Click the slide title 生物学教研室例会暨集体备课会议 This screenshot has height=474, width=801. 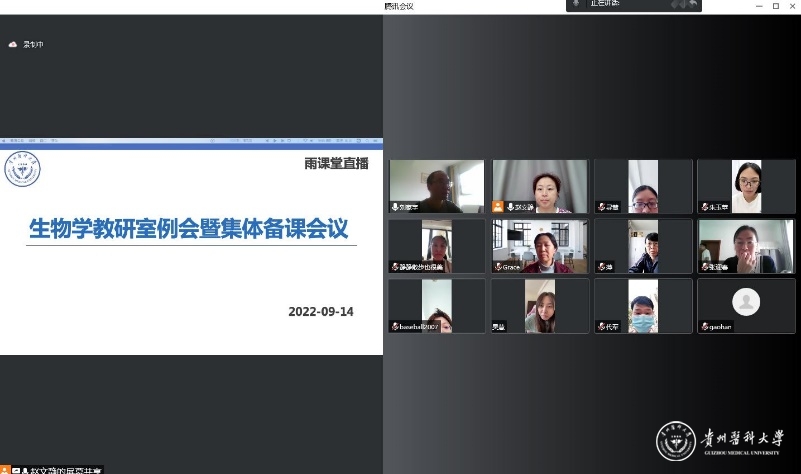189,229
